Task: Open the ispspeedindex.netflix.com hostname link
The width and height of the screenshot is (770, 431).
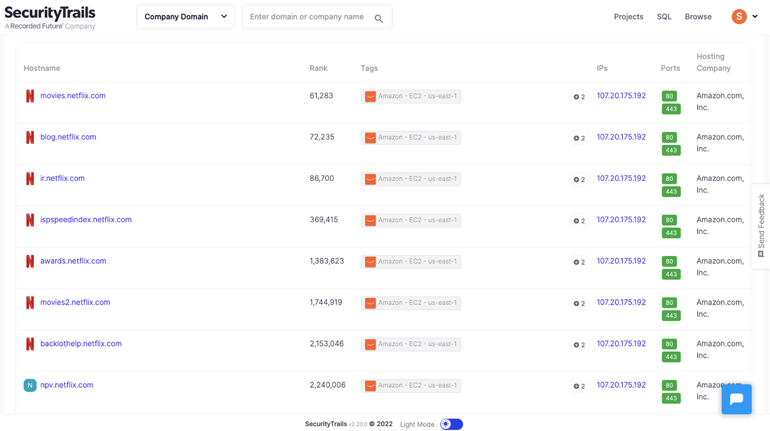Action: [86, 219]
